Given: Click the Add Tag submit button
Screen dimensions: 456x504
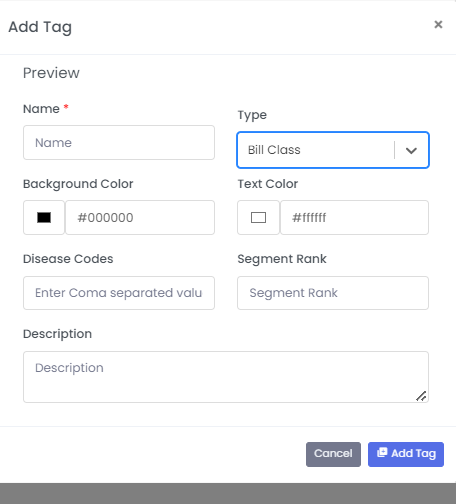Looking at the screenshot, I should tap(406, 454).
